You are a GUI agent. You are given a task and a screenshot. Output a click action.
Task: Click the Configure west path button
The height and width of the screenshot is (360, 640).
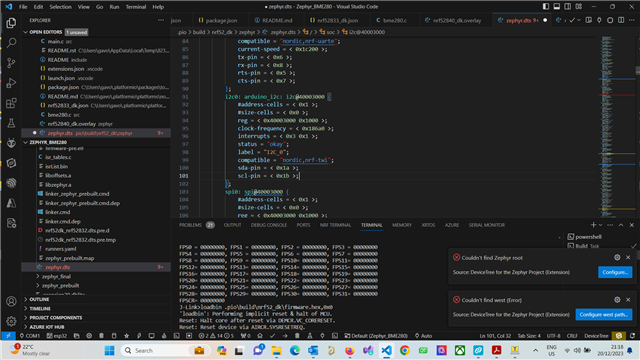pyautogui.click(x=604, y=314)
